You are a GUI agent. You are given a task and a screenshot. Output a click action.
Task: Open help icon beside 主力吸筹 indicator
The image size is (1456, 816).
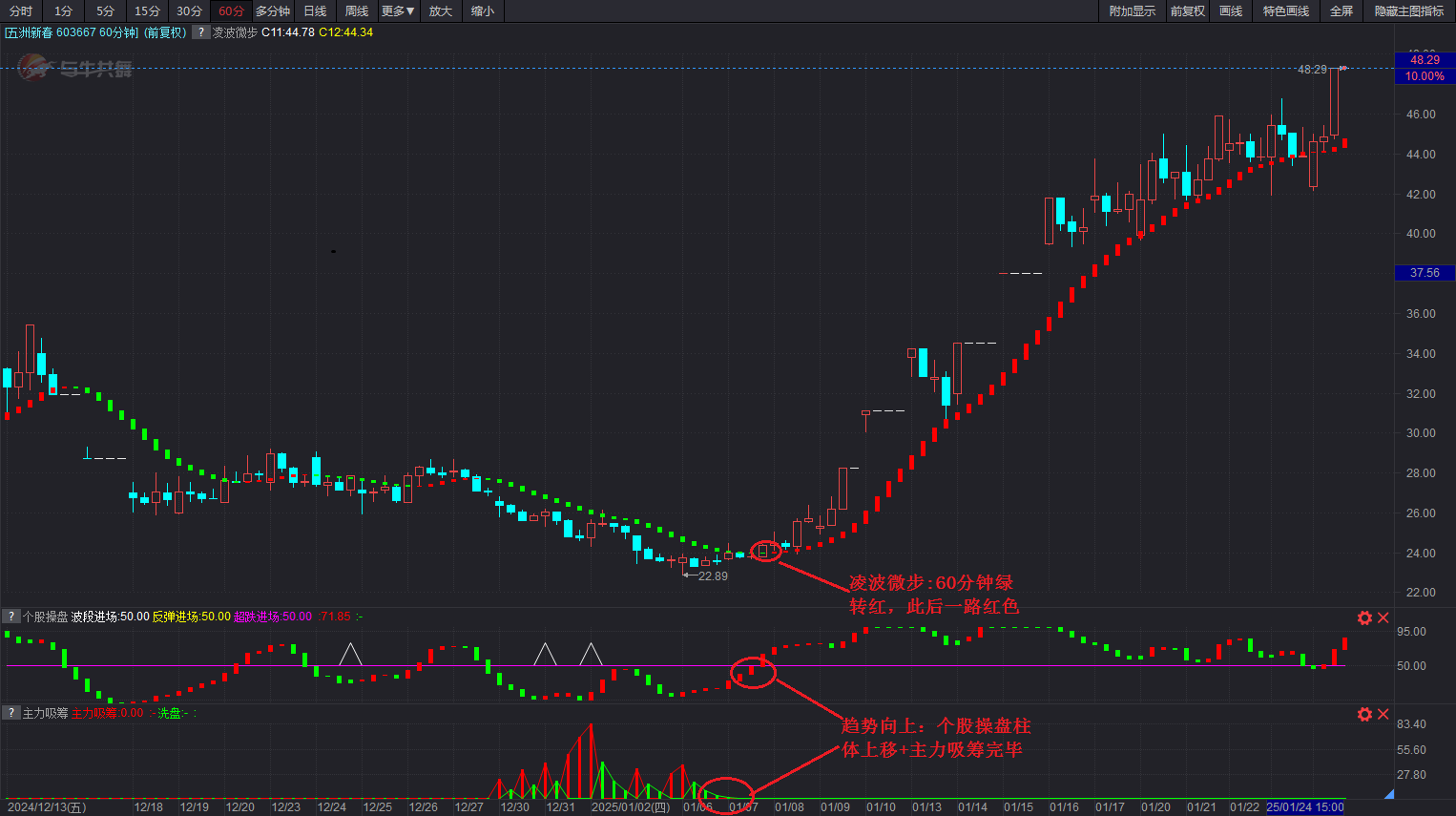11,713
